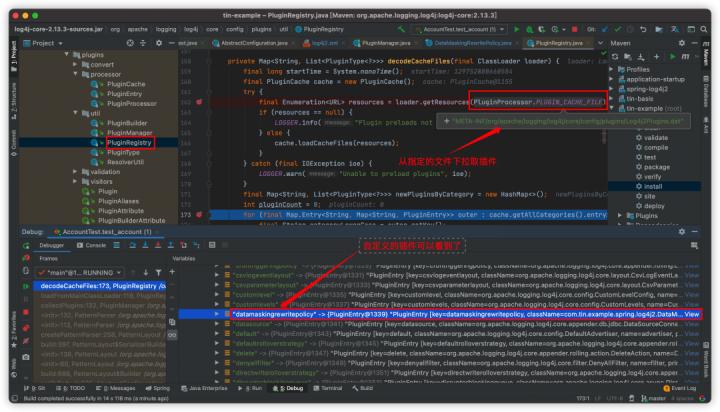The image size is (720, 412).
Task: Expand the Maven Profiles node
Action: 611,69
